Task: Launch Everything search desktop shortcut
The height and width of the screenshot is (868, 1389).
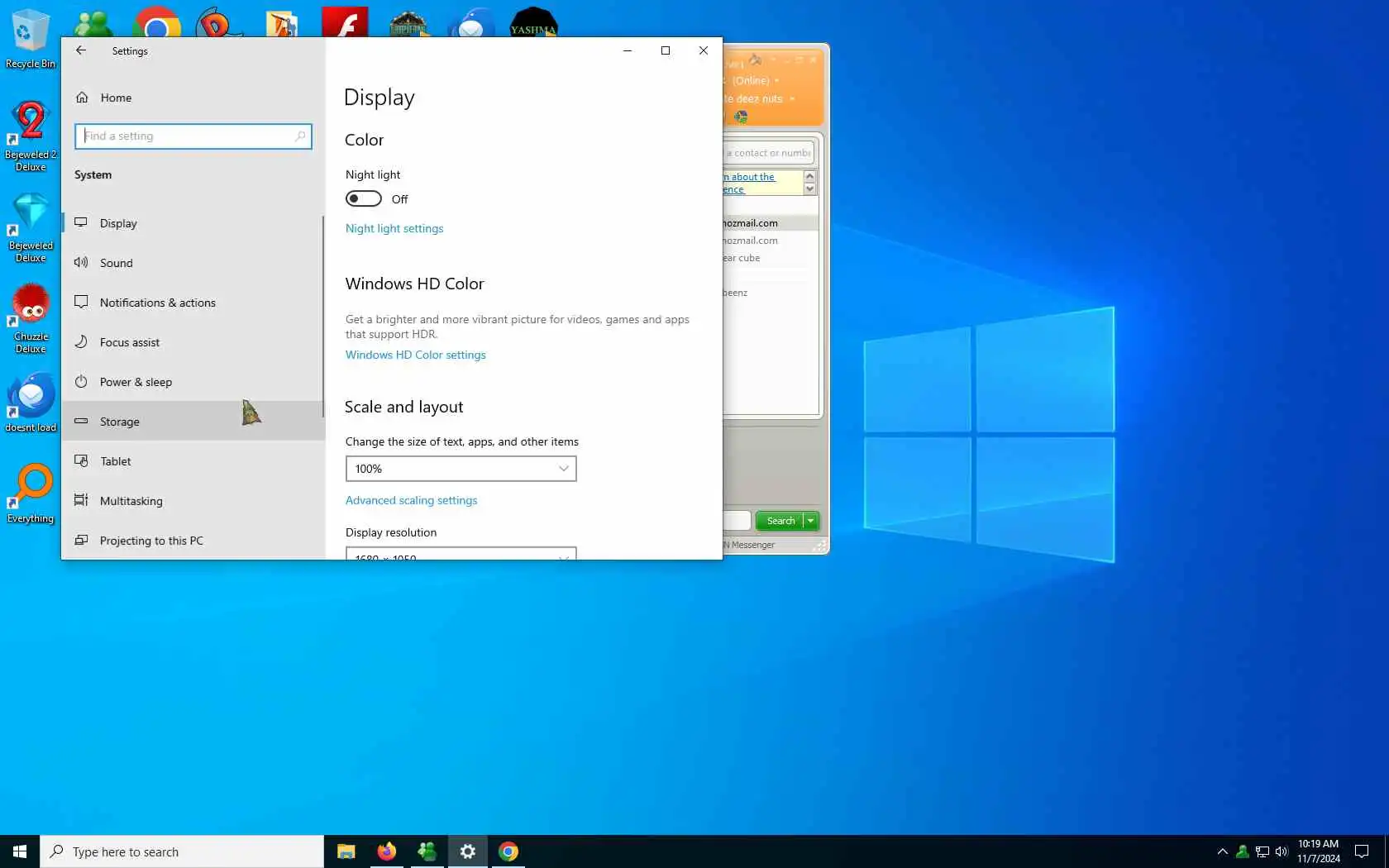Action: coord(31,494)
